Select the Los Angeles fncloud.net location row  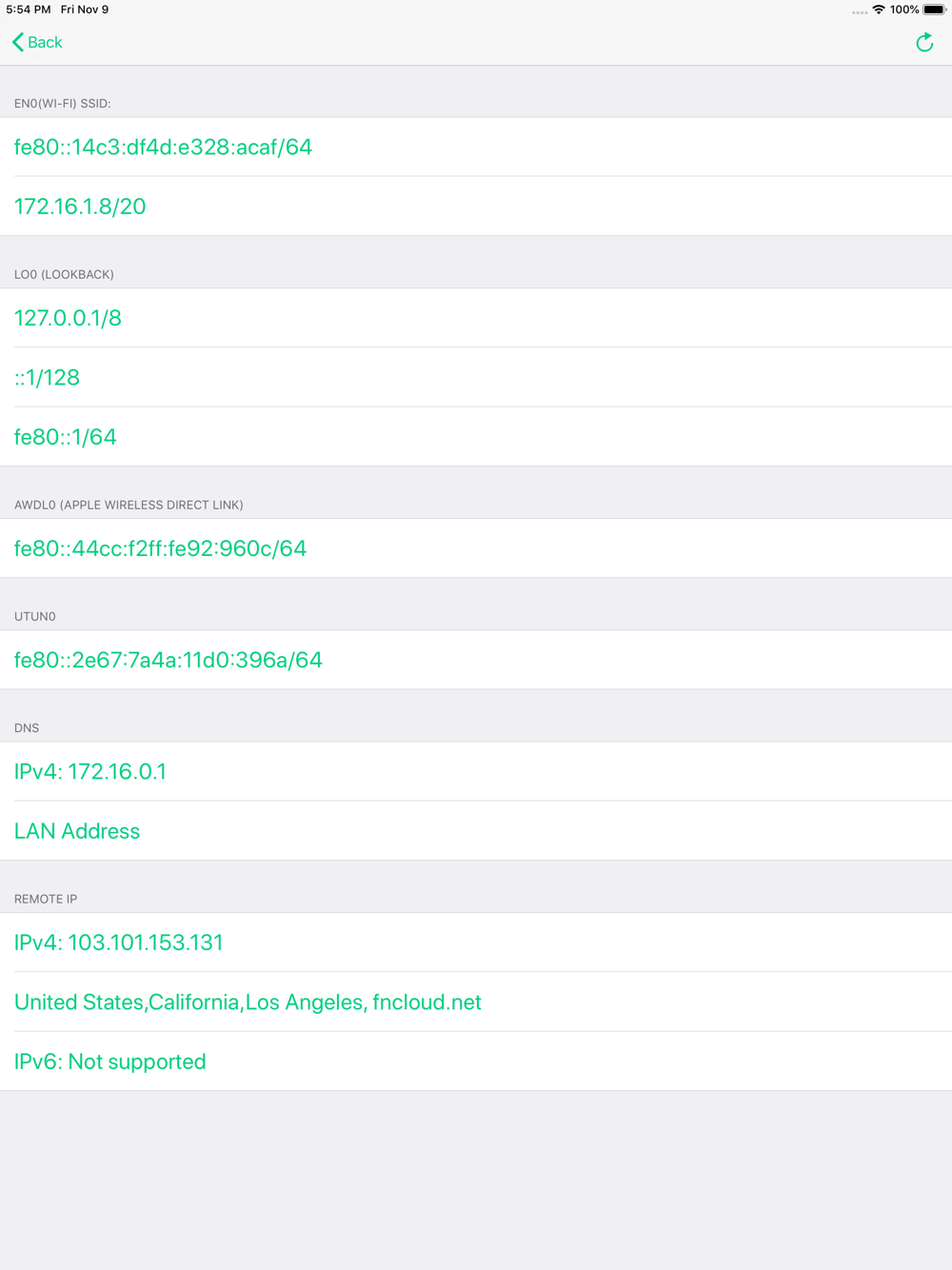(248, 1002)
